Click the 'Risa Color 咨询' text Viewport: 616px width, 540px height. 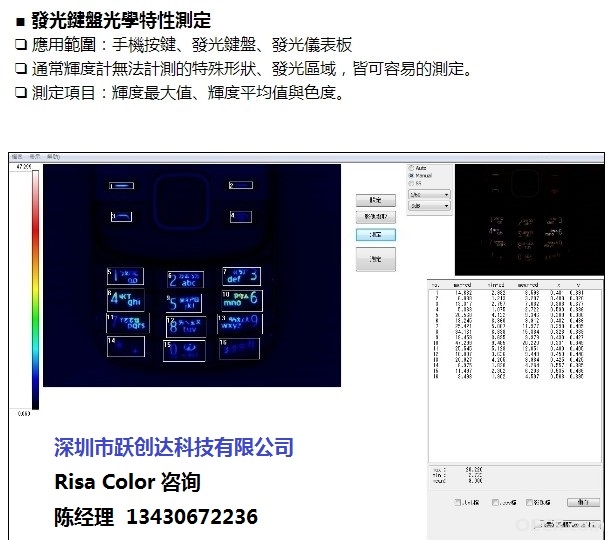click(128, 482)
